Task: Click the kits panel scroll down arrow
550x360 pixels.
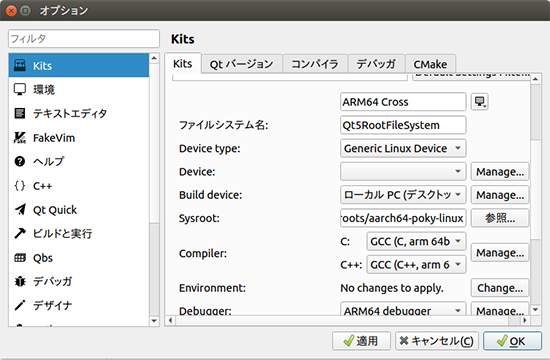Action: 535,309
